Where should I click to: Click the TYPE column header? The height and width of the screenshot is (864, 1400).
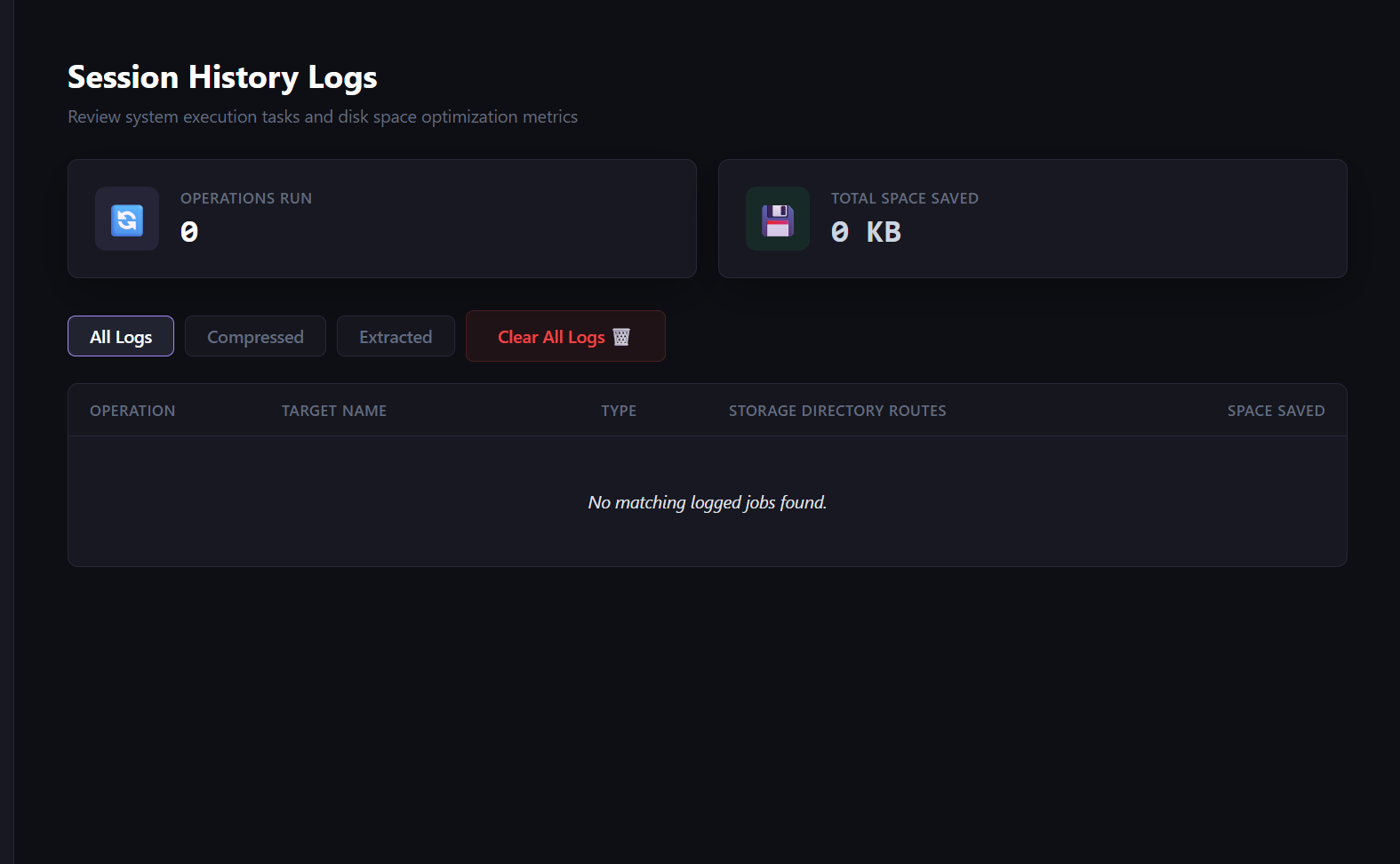pos(619,411)
